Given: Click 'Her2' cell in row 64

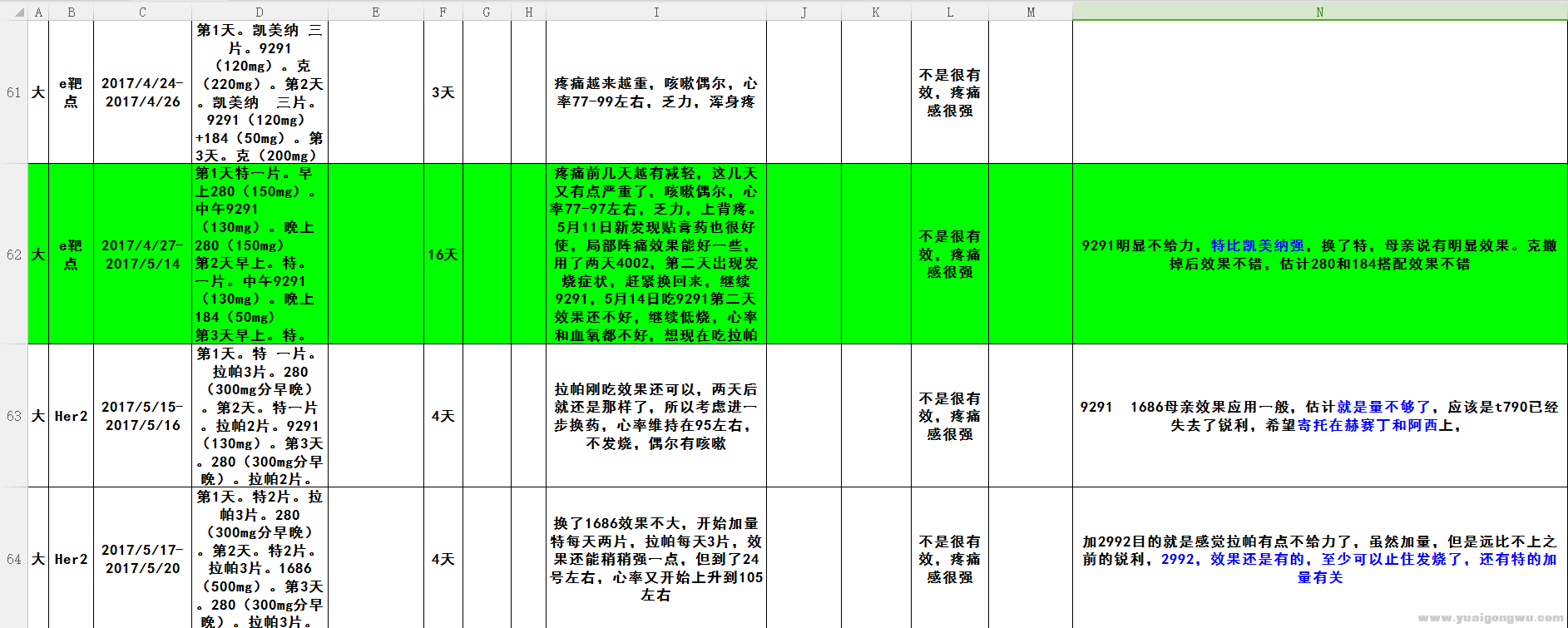Looking at the screenshot, I should 72,559.
